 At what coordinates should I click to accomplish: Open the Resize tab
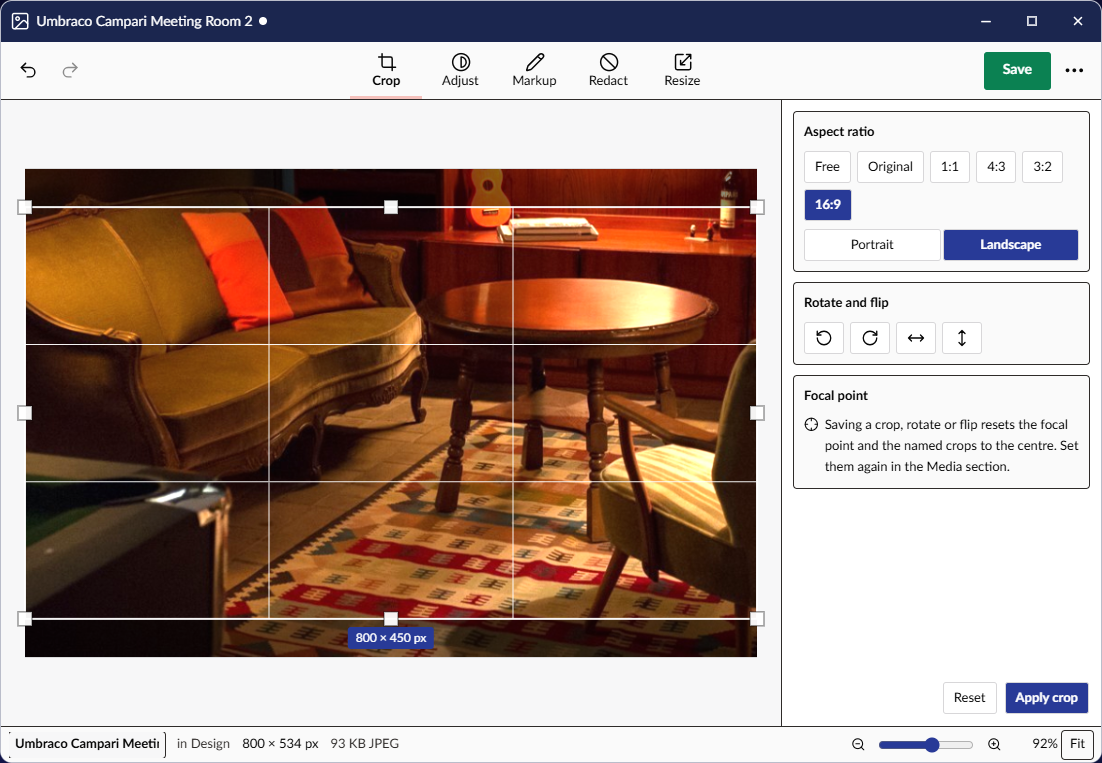click(x=682, y=70)
